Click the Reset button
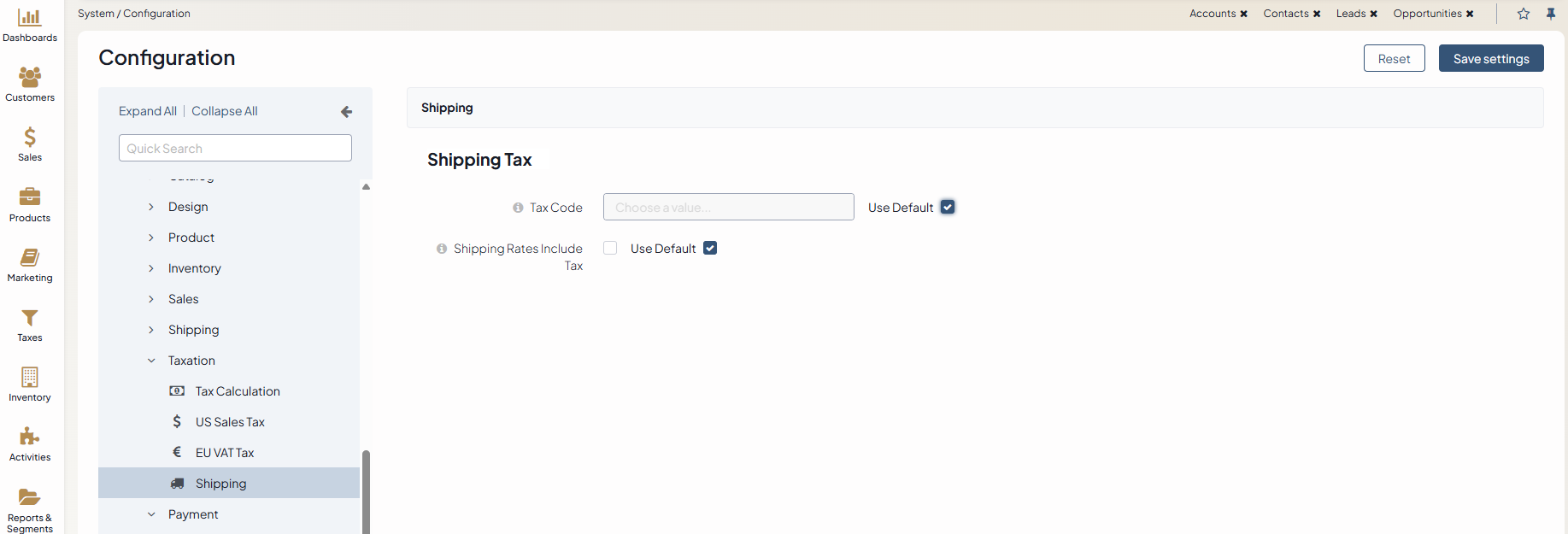This screenshot has width=1568, height=534. click(x=1395, y=58)
